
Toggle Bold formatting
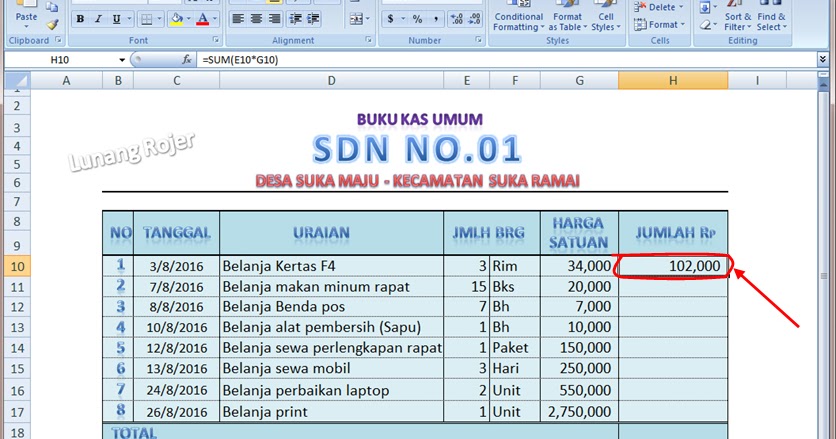point(80,19)
